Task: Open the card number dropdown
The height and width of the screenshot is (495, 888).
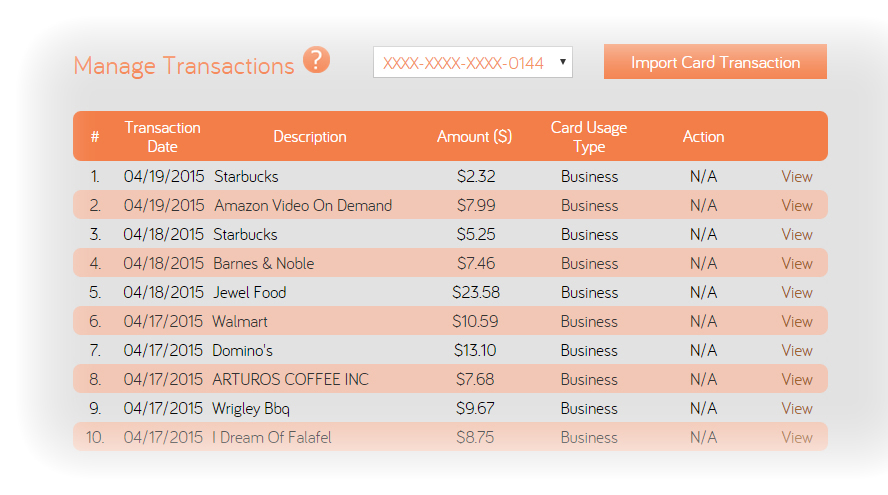Action: click(x=472, y=63)
